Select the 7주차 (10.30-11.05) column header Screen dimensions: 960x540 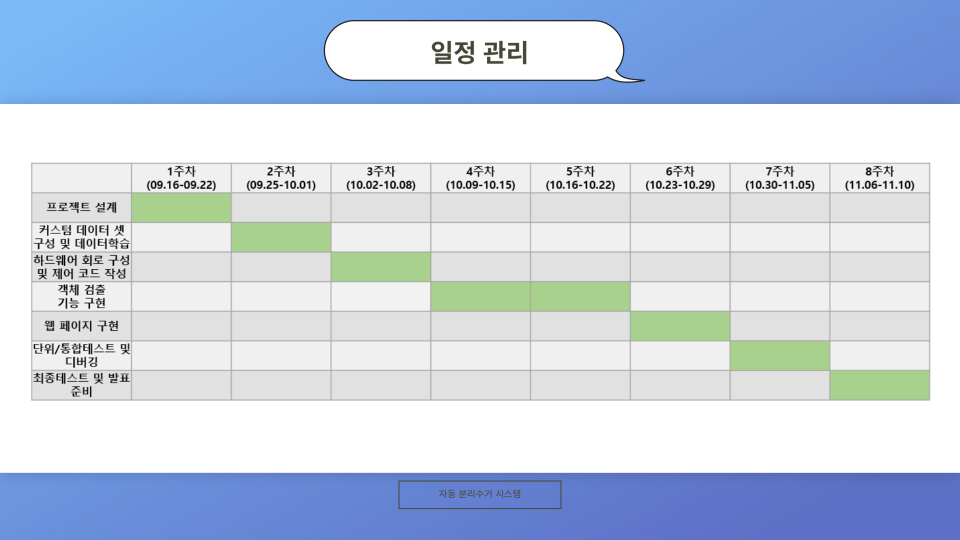click(x=780, y=178)
